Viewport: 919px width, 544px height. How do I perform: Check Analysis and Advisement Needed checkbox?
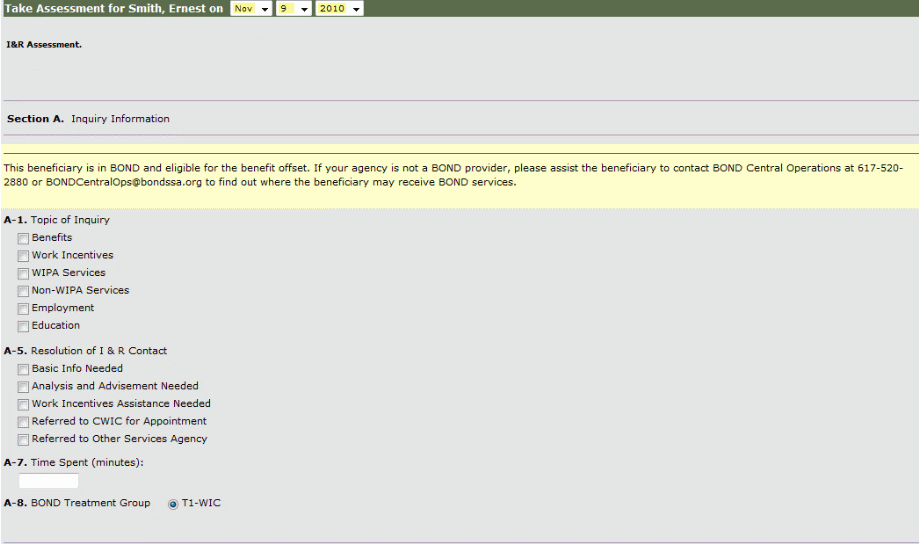click(x=23, y=387)
